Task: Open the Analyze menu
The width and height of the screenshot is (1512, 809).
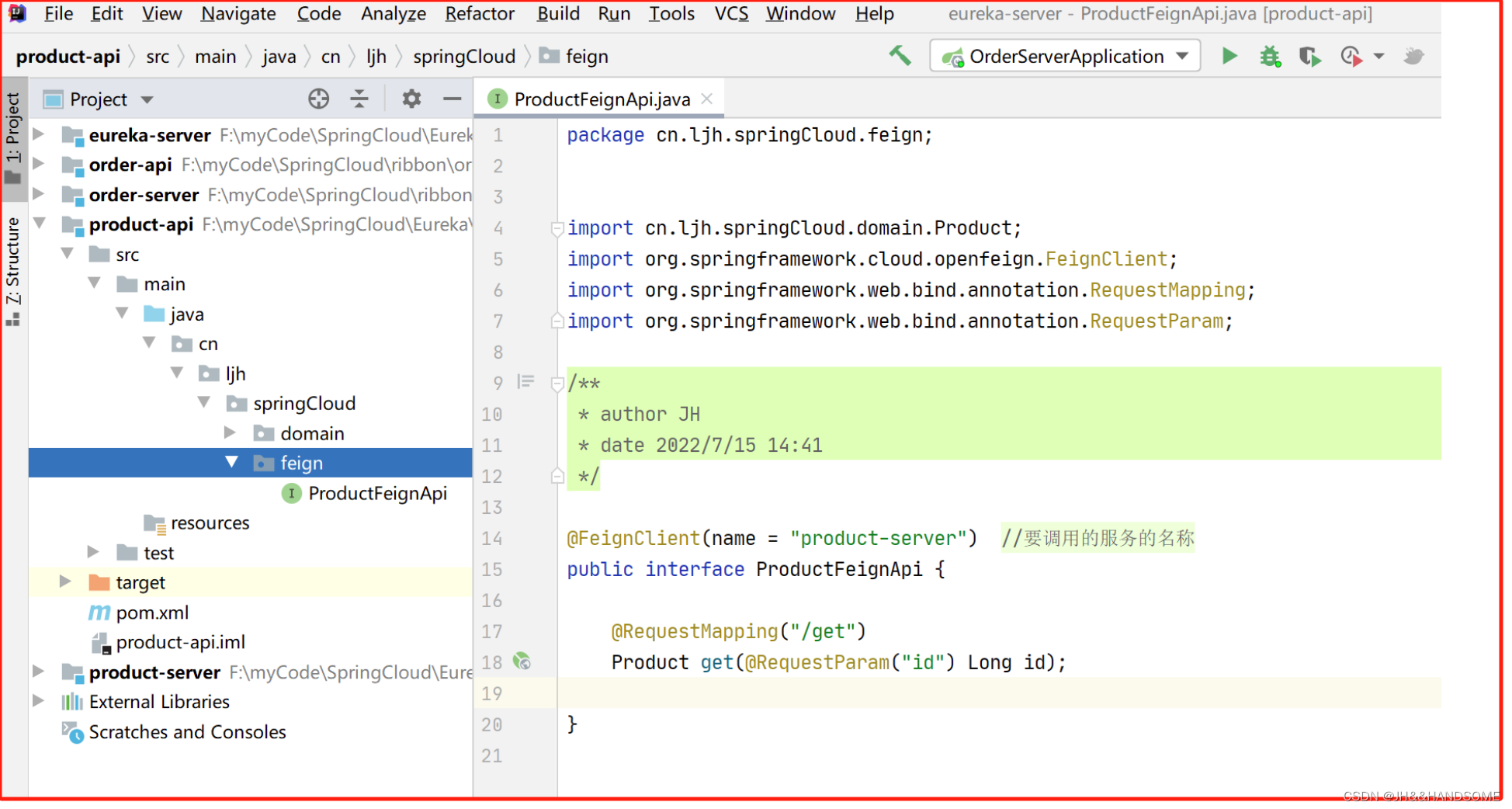Action: click(395, 13)
